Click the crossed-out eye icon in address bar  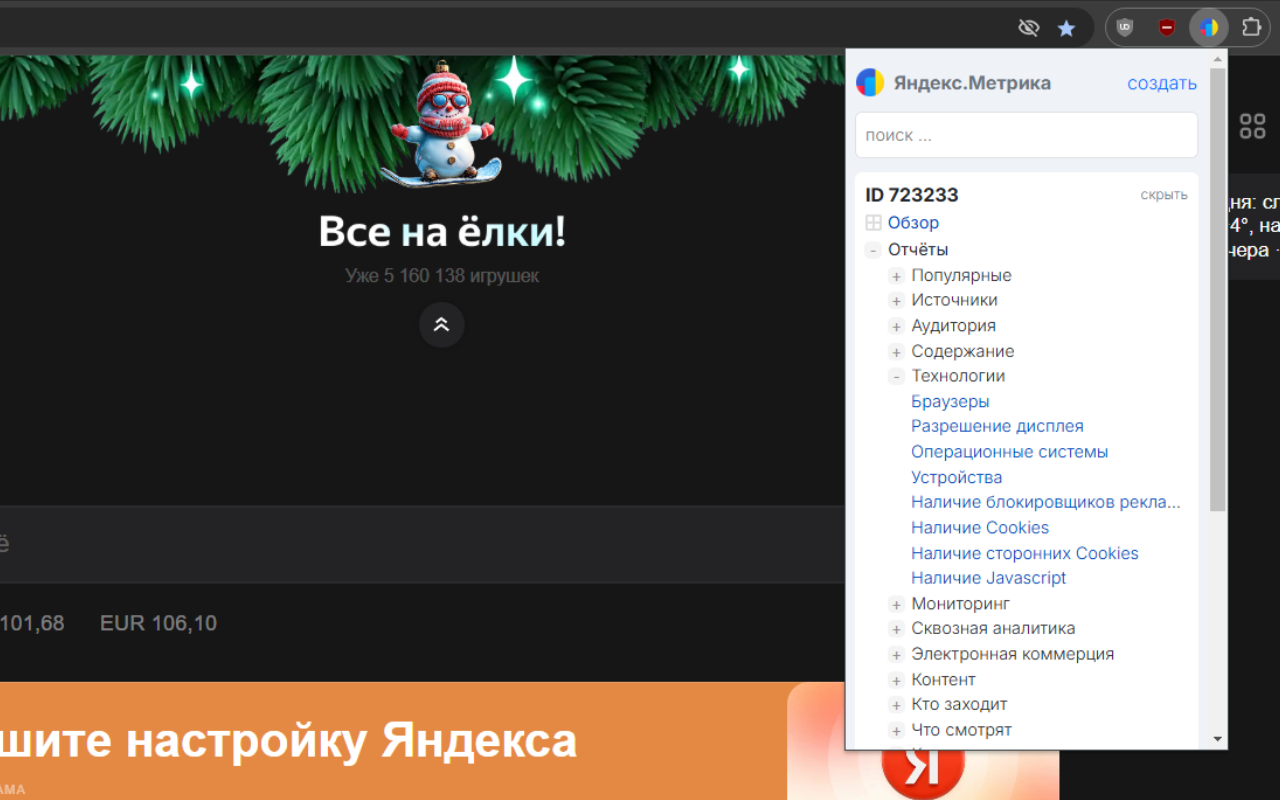1028,27
